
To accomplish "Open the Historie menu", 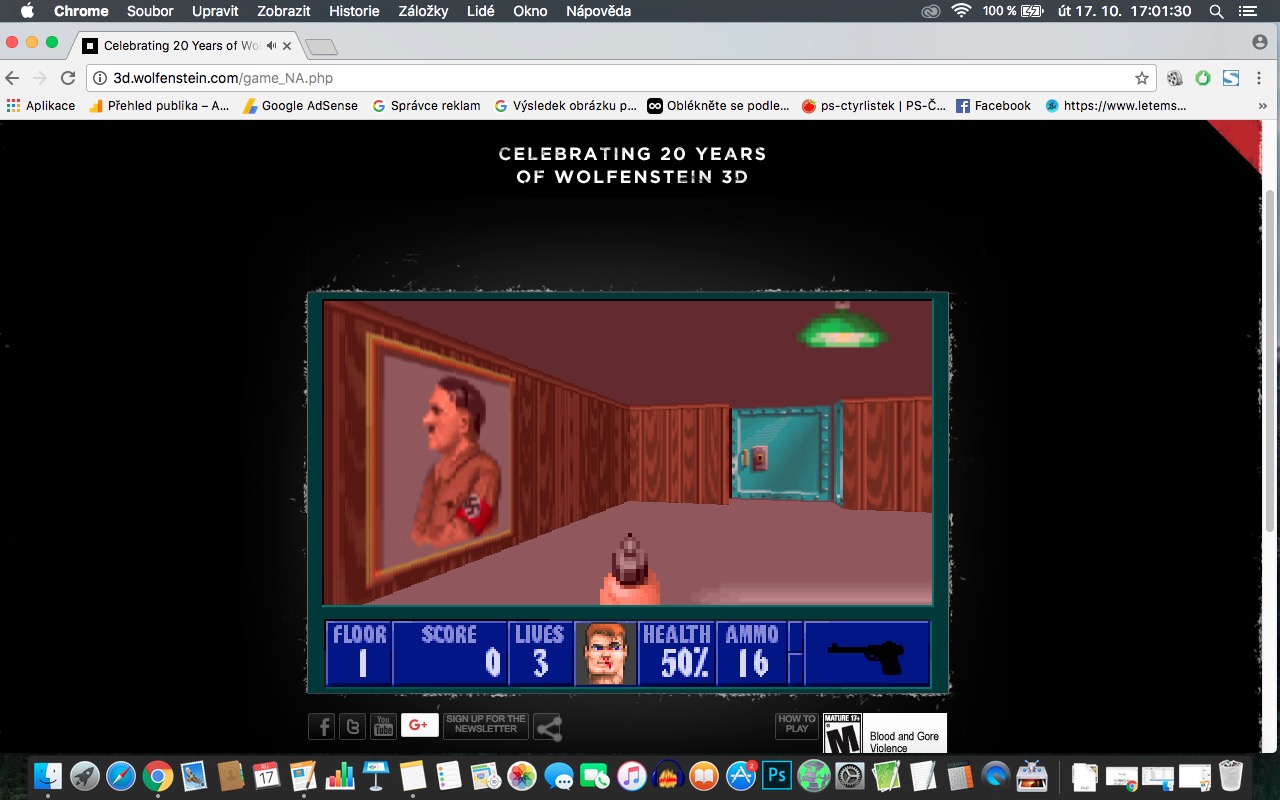I will tap(354, 11).
